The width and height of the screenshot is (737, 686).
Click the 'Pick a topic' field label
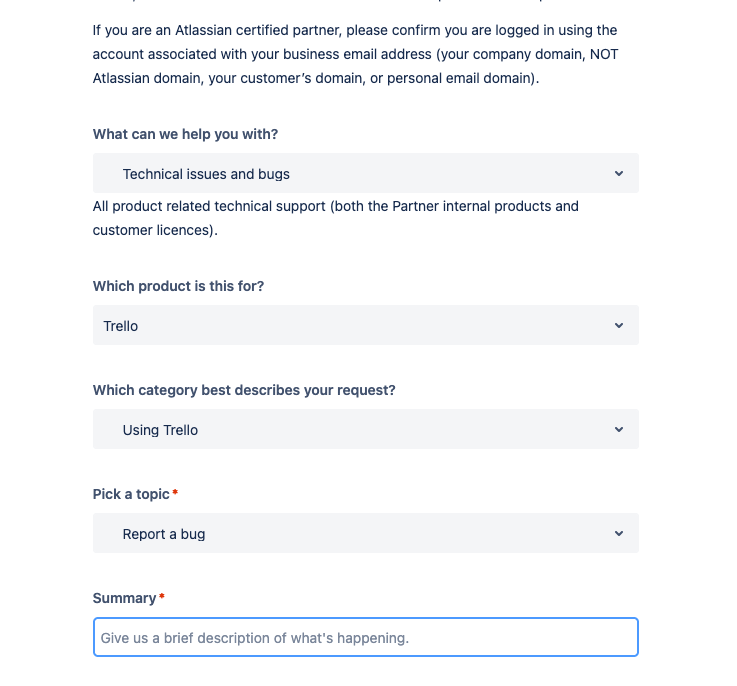[x=131, y=494]
